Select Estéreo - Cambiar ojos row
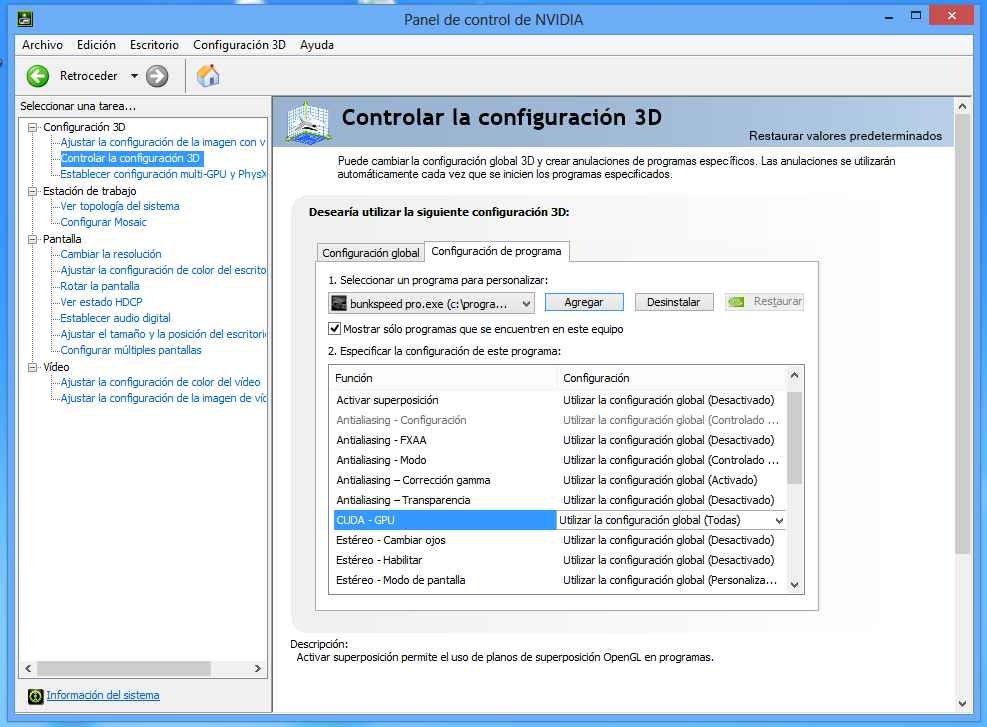 coord(558,540)
